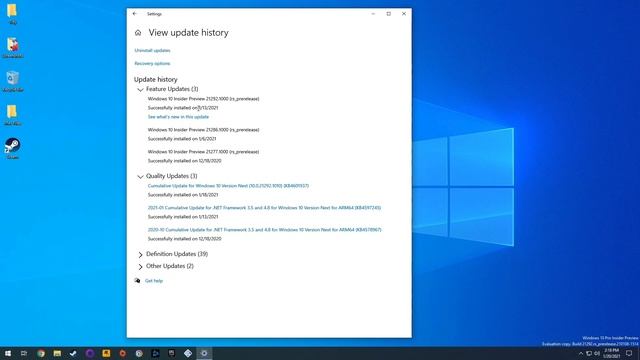Open Task View on the taskbar
This screenshot has height=360, width=640.
[24, 353]
